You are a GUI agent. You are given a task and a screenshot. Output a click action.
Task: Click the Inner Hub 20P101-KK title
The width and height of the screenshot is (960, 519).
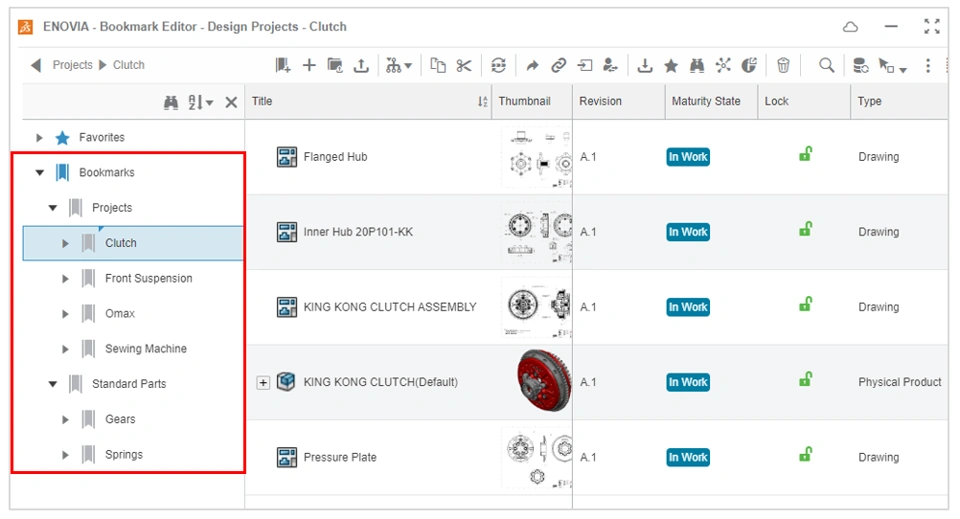[358, 232]
